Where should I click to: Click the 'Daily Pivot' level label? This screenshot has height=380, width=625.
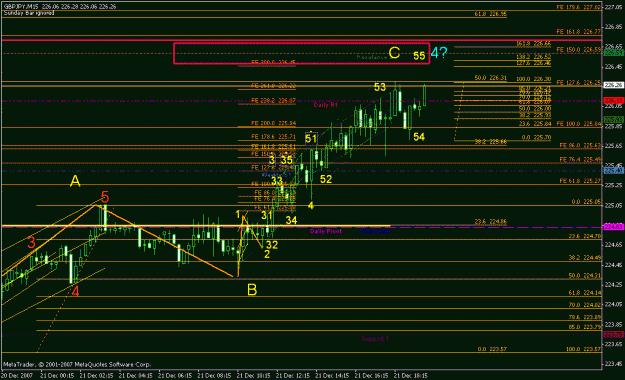pos(326,231)
